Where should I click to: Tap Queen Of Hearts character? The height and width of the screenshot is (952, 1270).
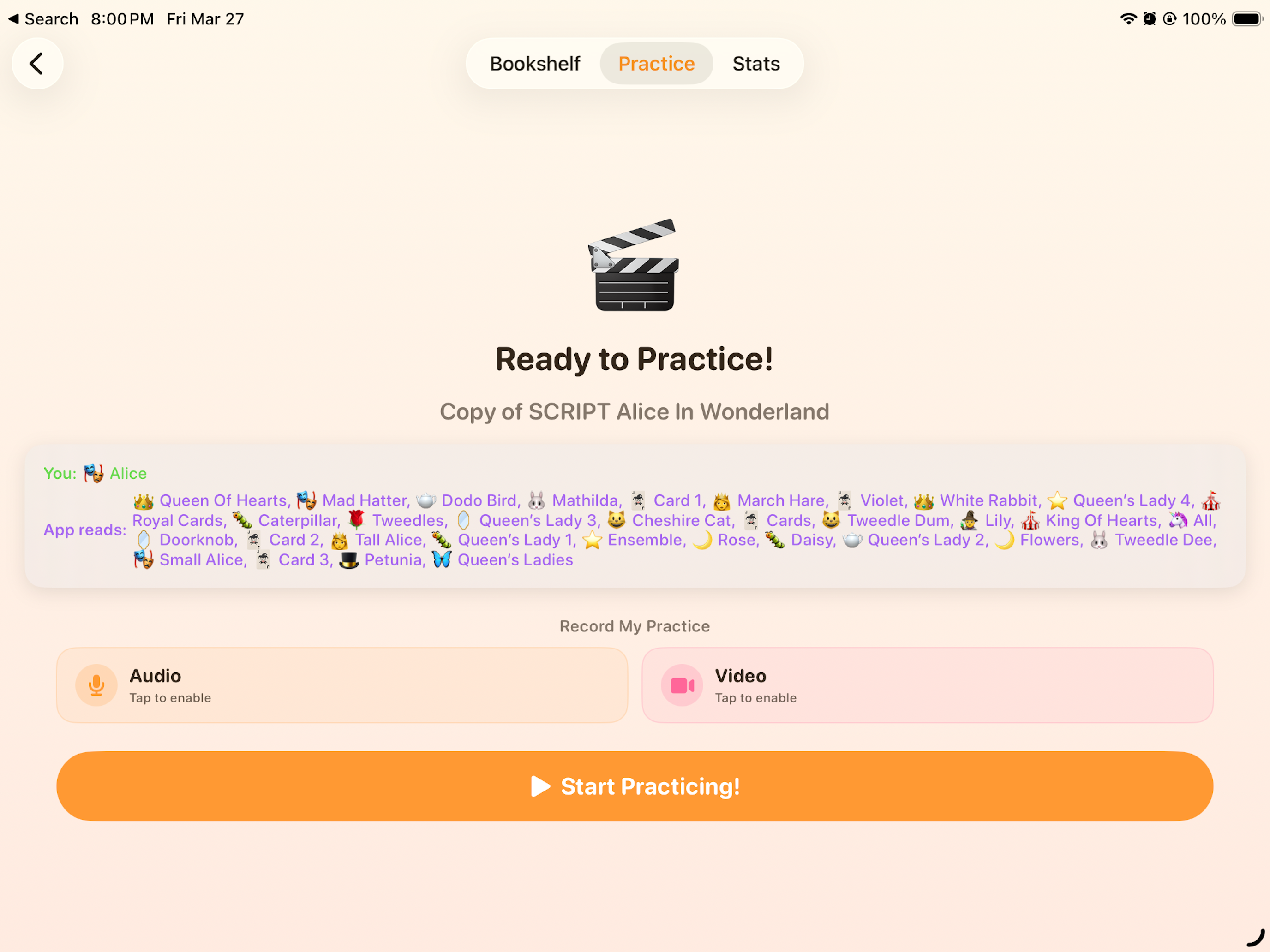[x=224, y=500]
